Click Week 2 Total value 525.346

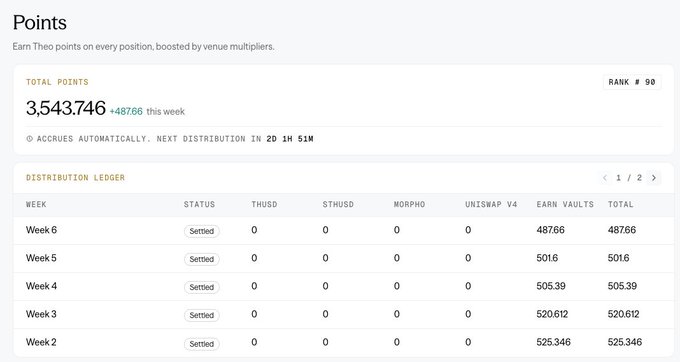click(625, 342)
